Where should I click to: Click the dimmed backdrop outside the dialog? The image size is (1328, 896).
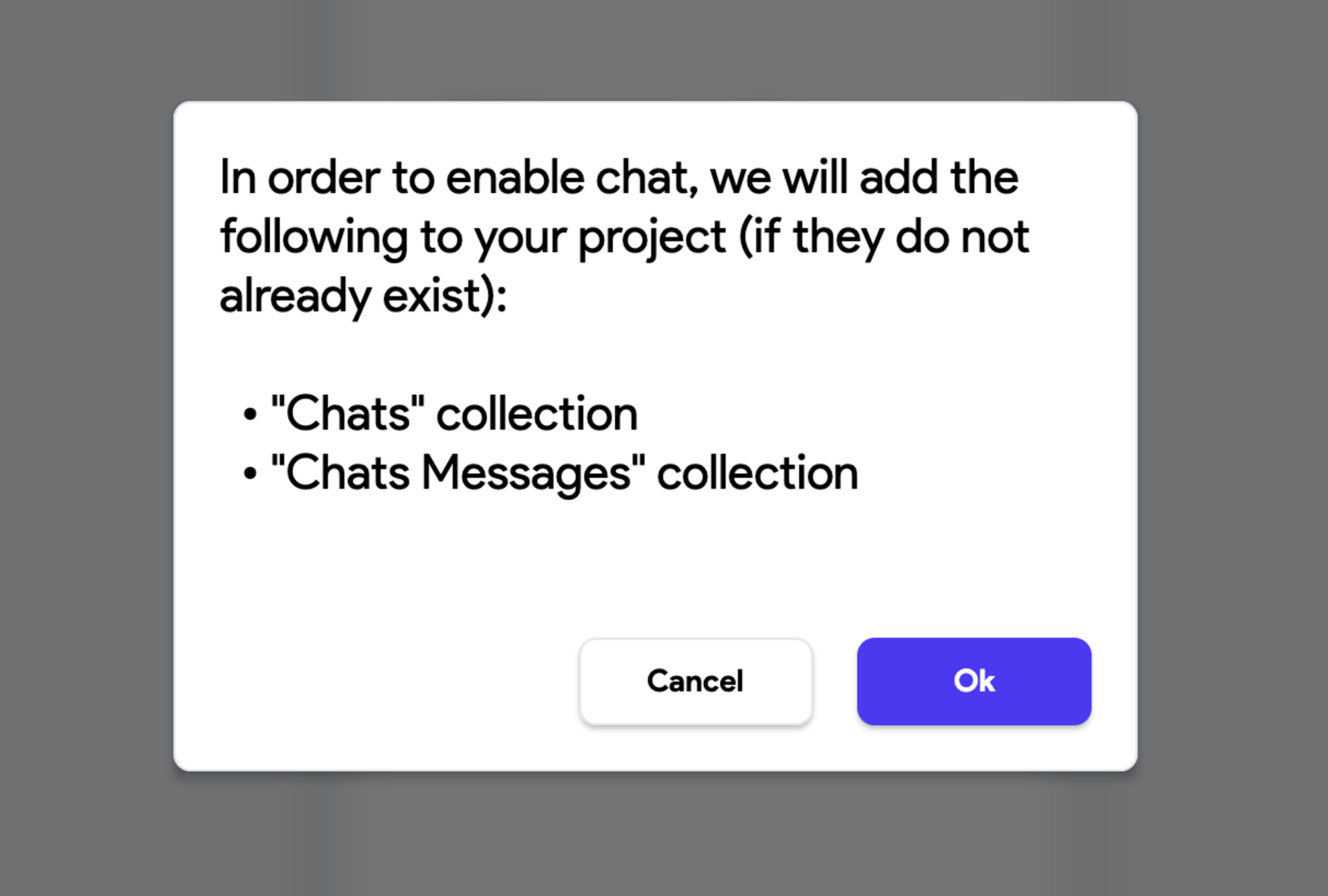pos(86,465)
